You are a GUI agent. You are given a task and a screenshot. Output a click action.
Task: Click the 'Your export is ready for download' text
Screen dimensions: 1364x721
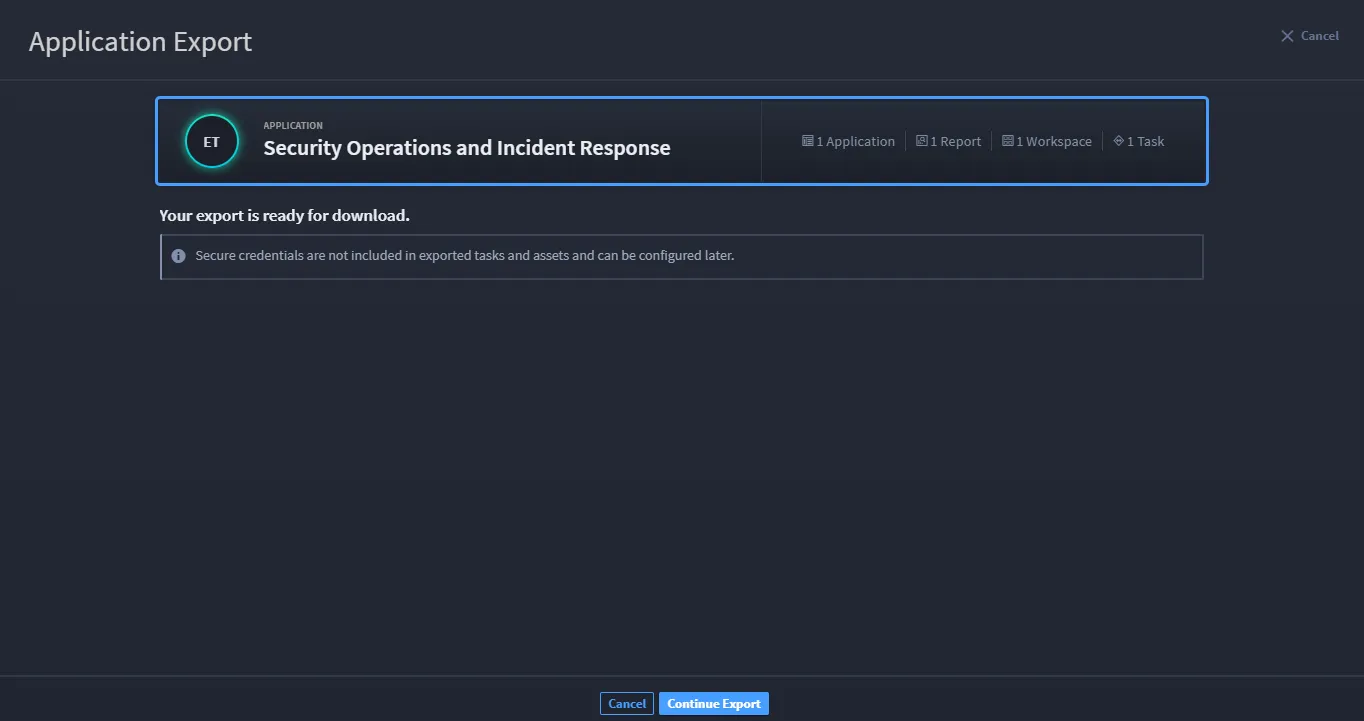[285, 215]
